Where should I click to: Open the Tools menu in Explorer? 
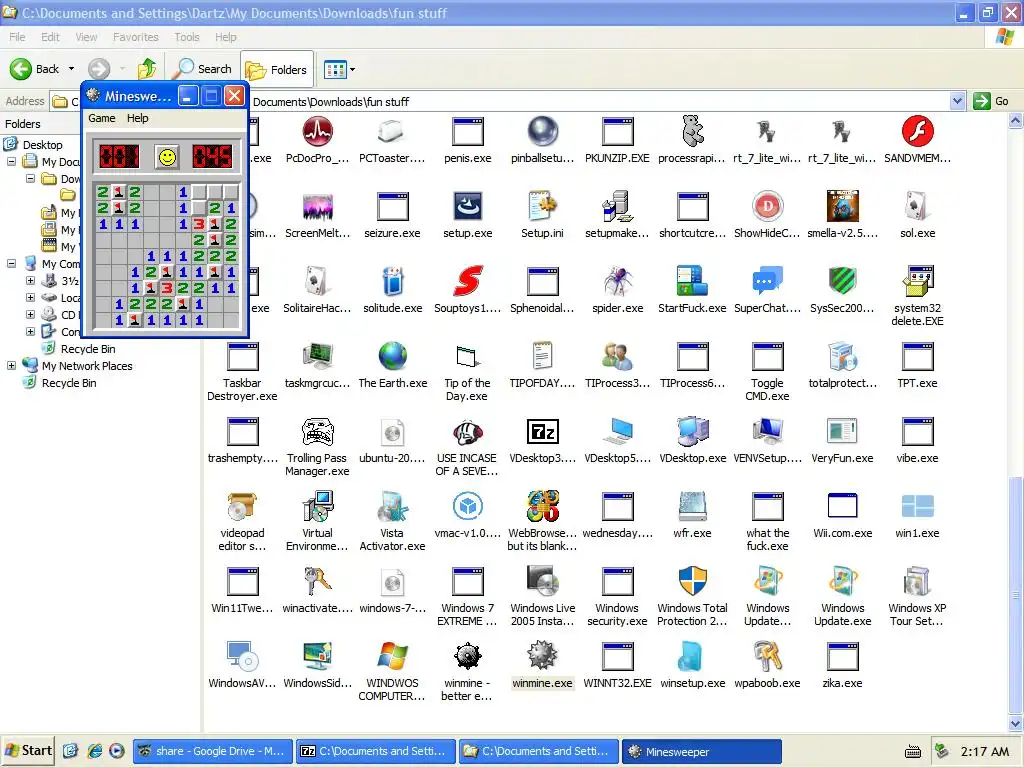(187, 37)
